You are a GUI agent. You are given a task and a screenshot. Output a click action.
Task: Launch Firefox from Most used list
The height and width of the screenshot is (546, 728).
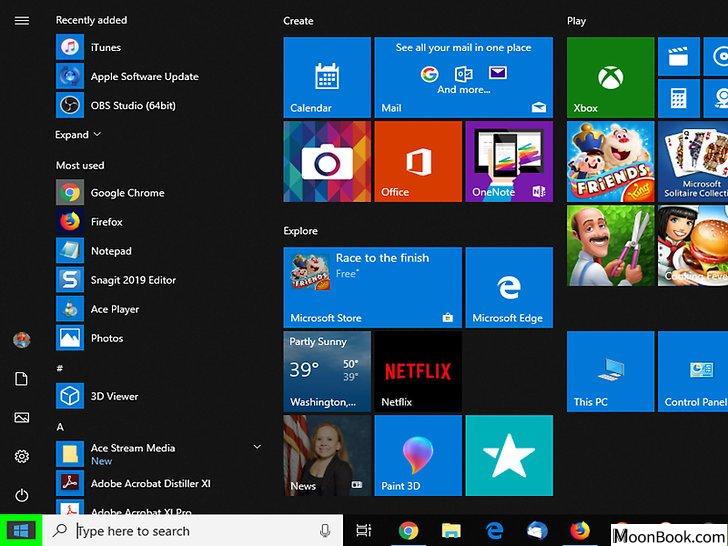(x=158, y=222)
